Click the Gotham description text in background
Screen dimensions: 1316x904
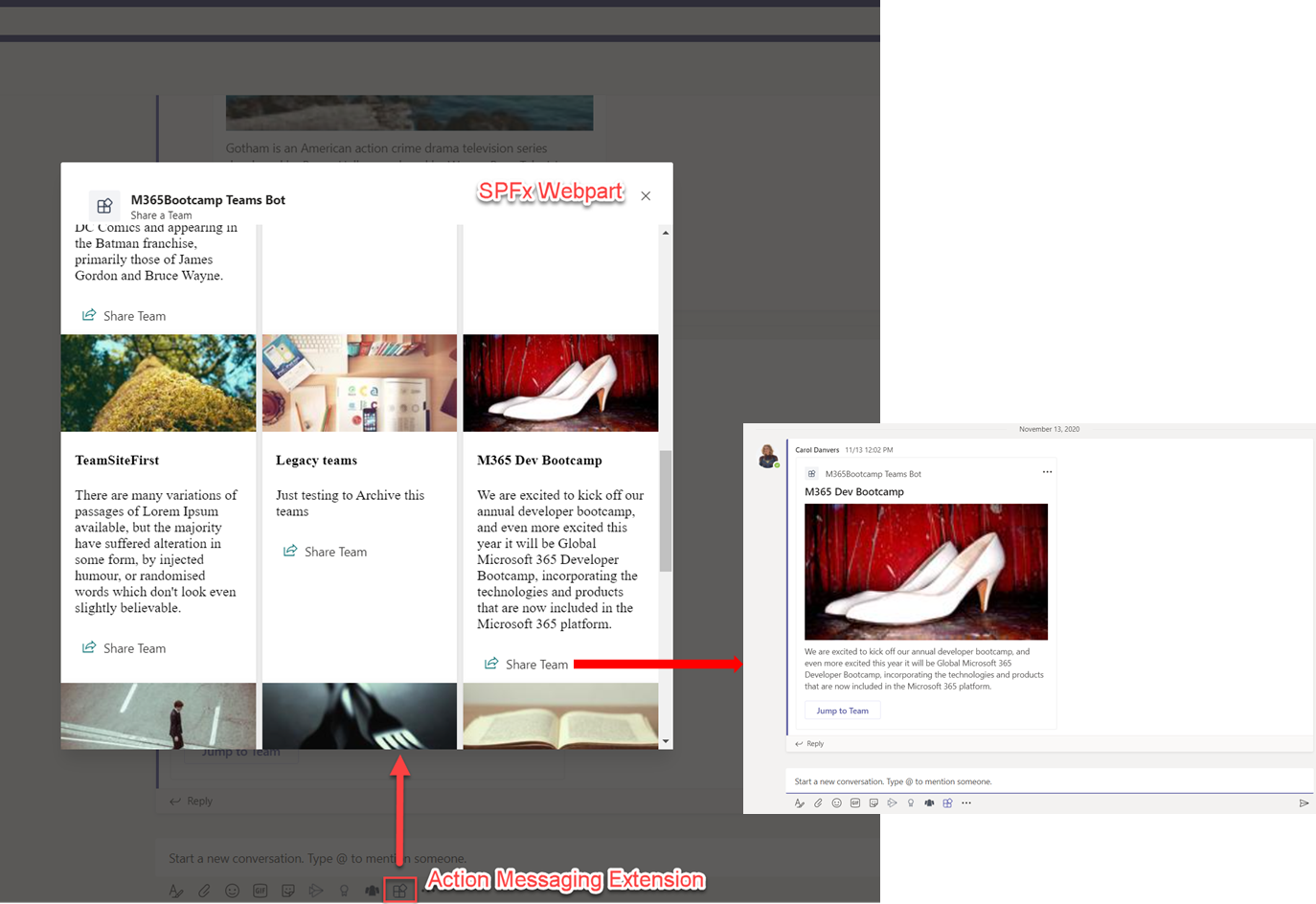(386, 148)
